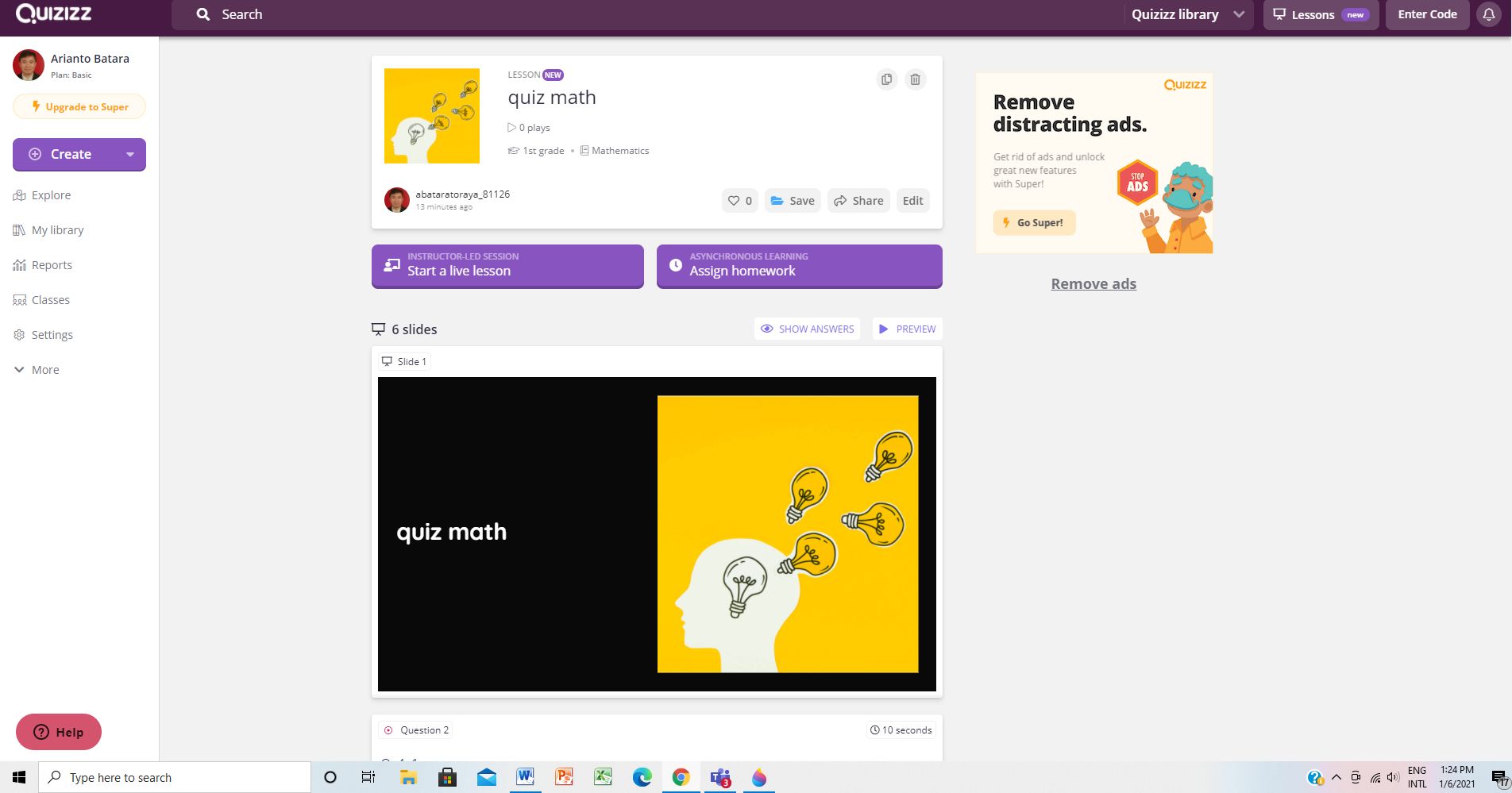
Task: Open Settings in the sidebar
Action: (x=44, y=335)
